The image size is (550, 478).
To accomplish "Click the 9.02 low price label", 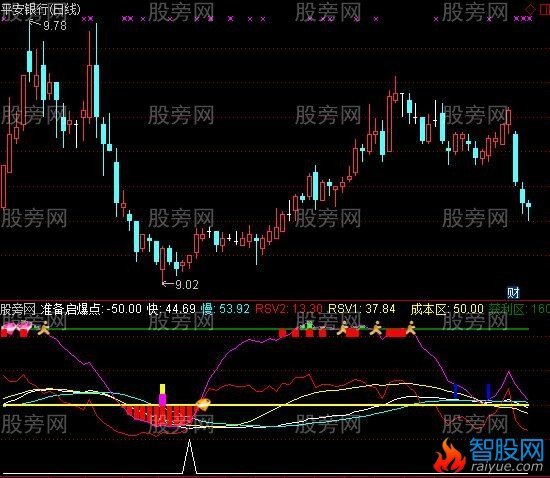I will (187, 284).
